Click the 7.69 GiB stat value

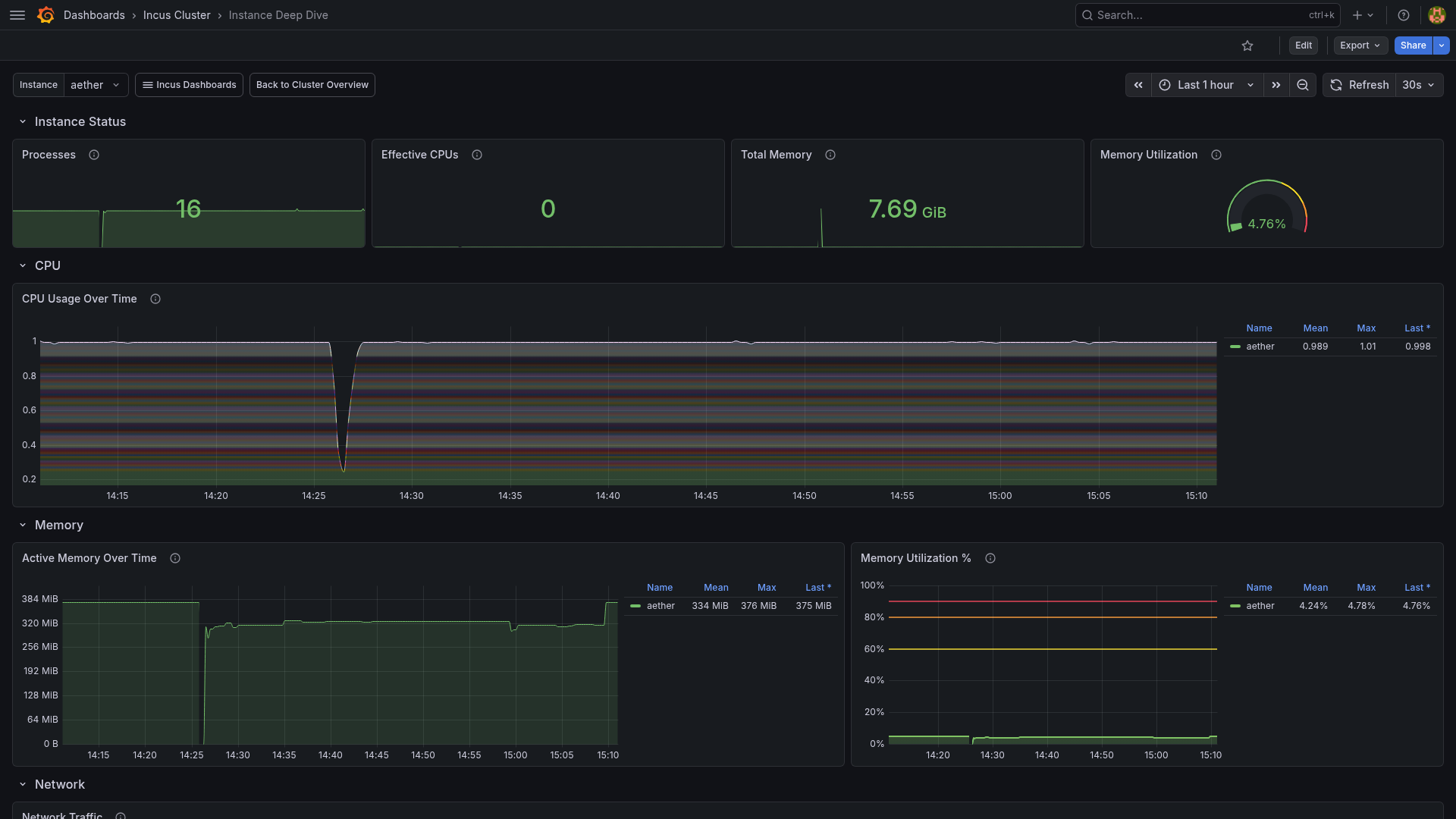pos(907,209)
